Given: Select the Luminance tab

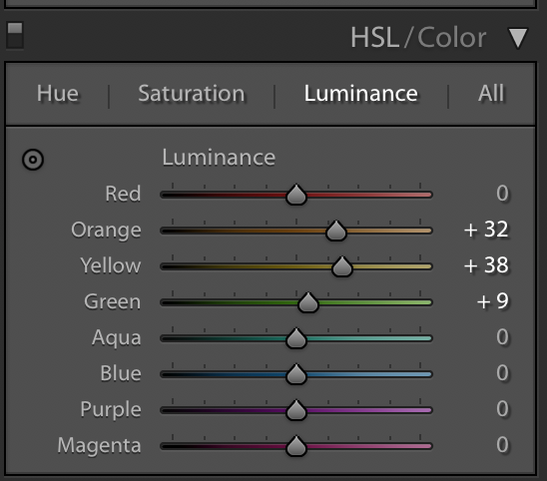Looking at the screenshot, I should [x=361, y=93].
